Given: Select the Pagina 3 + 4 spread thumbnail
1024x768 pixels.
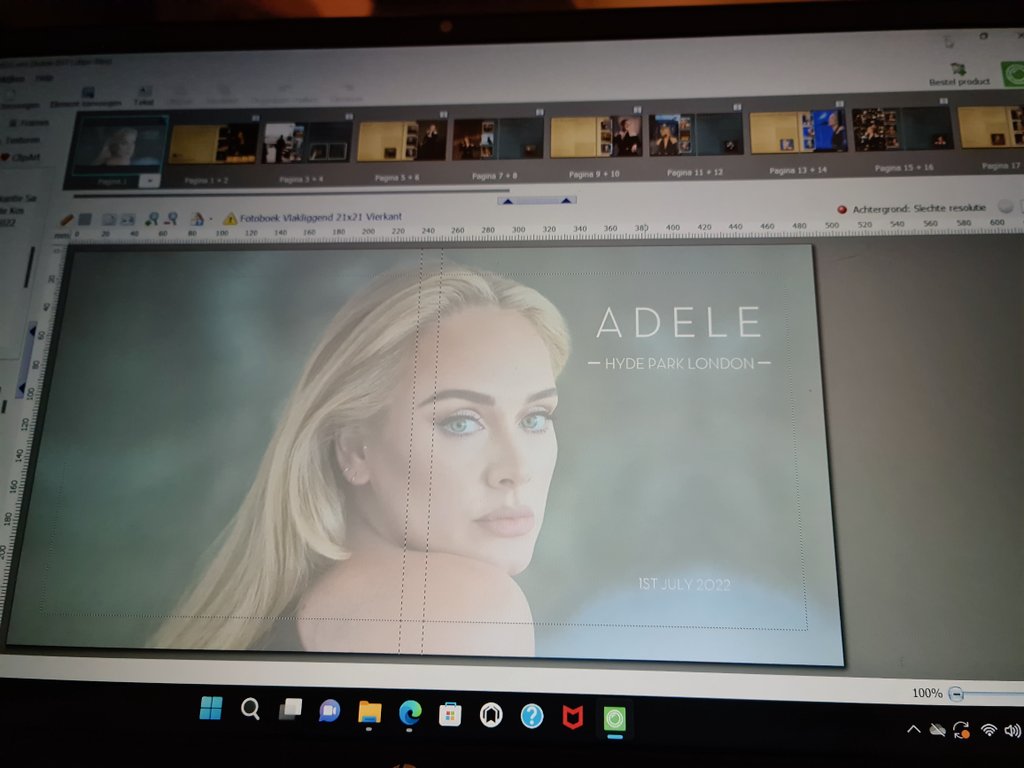Looking at the screenshot, I should (x=307, y=142).
